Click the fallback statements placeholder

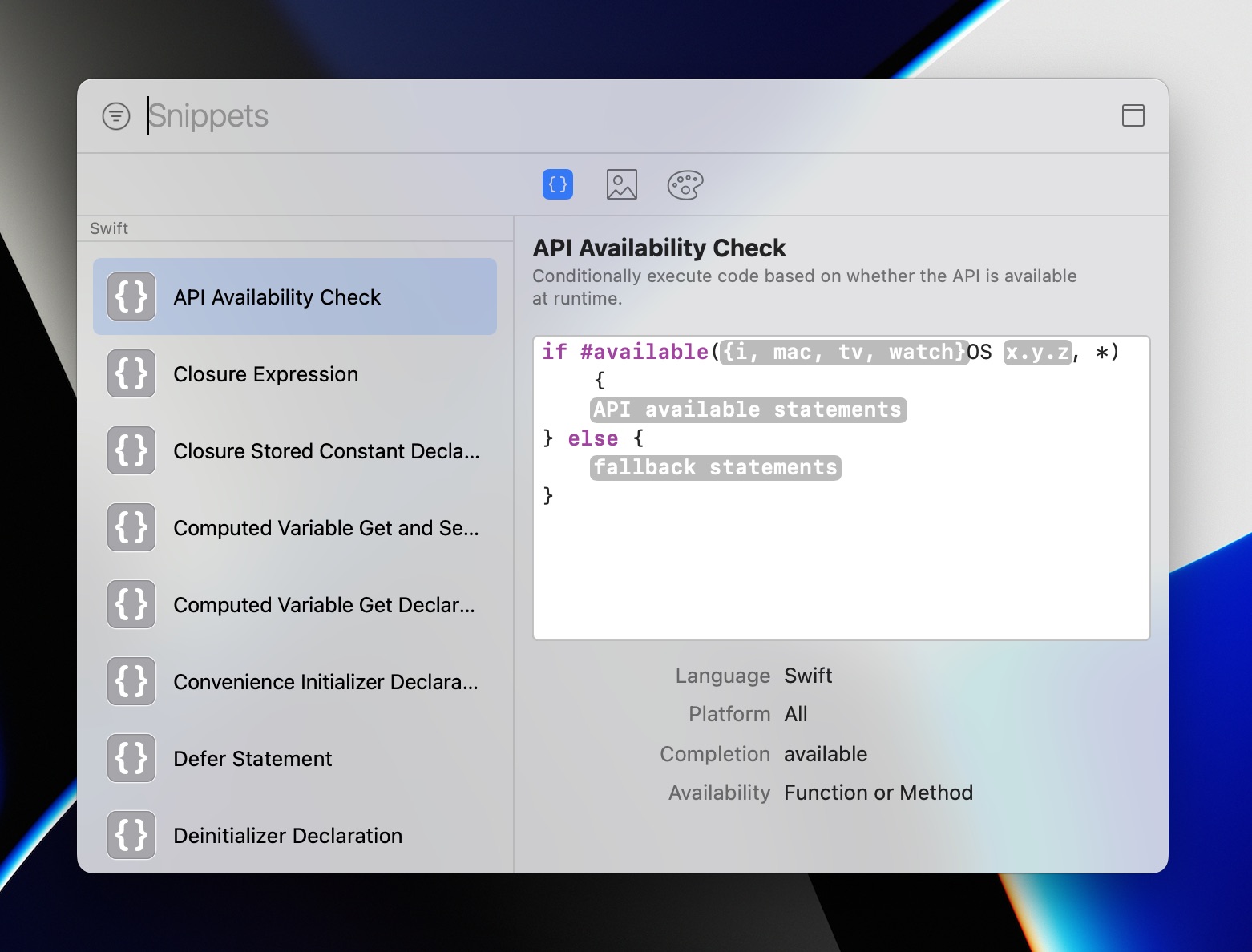(716, 467)
